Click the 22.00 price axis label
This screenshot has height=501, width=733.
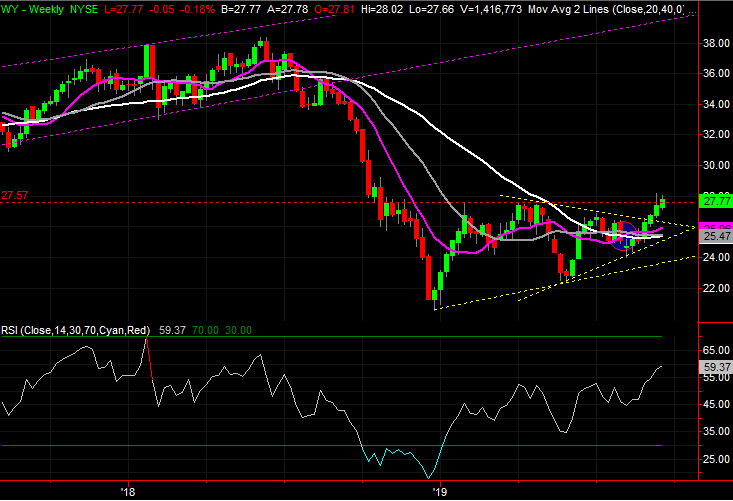[716, 288]
